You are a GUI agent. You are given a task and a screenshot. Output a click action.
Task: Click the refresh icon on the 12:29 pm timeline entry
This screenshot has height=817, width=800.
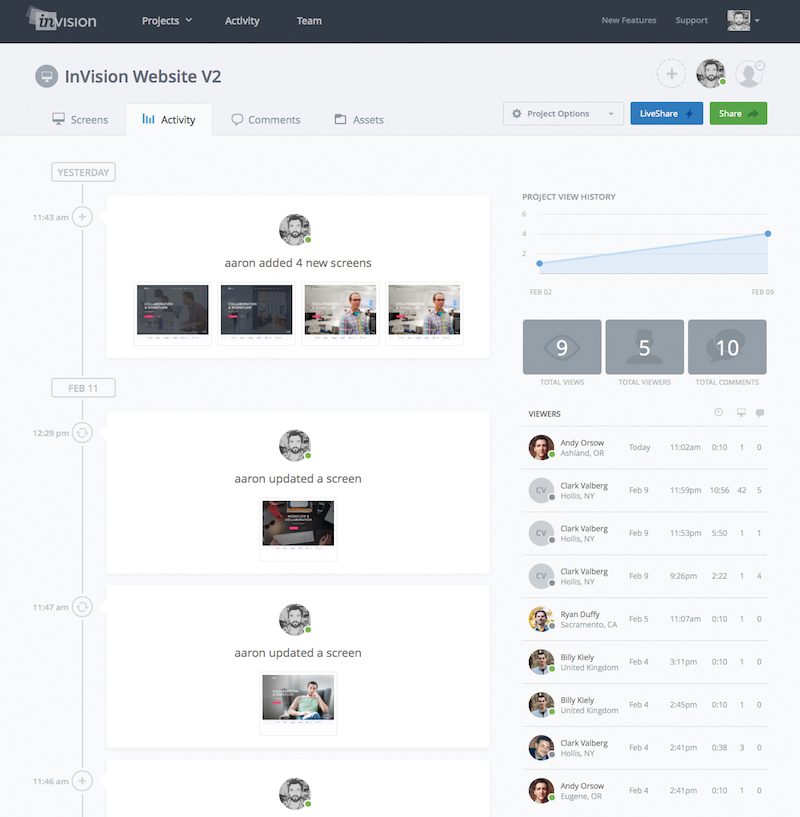(x=82, y=433)
